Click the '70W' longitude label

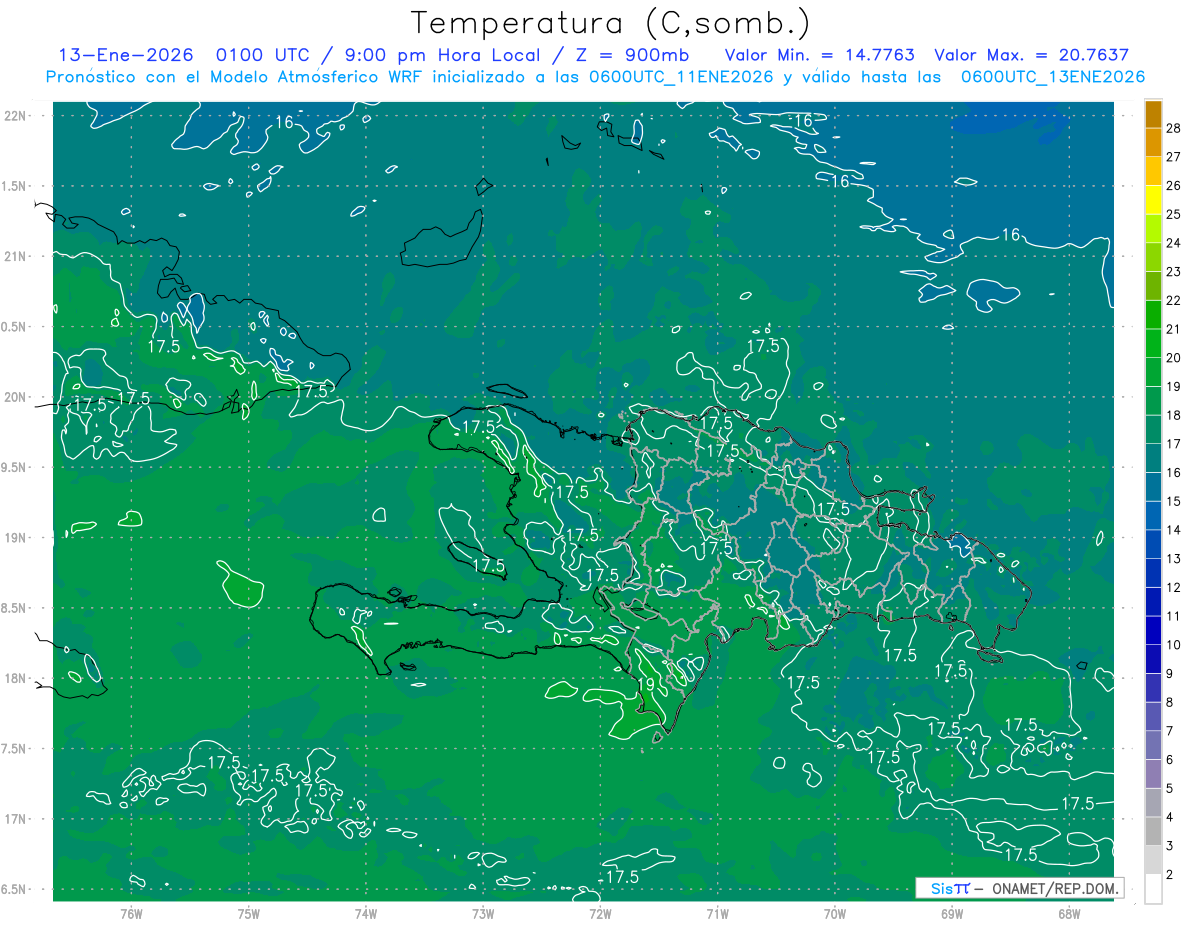click(x=834, y=914)
